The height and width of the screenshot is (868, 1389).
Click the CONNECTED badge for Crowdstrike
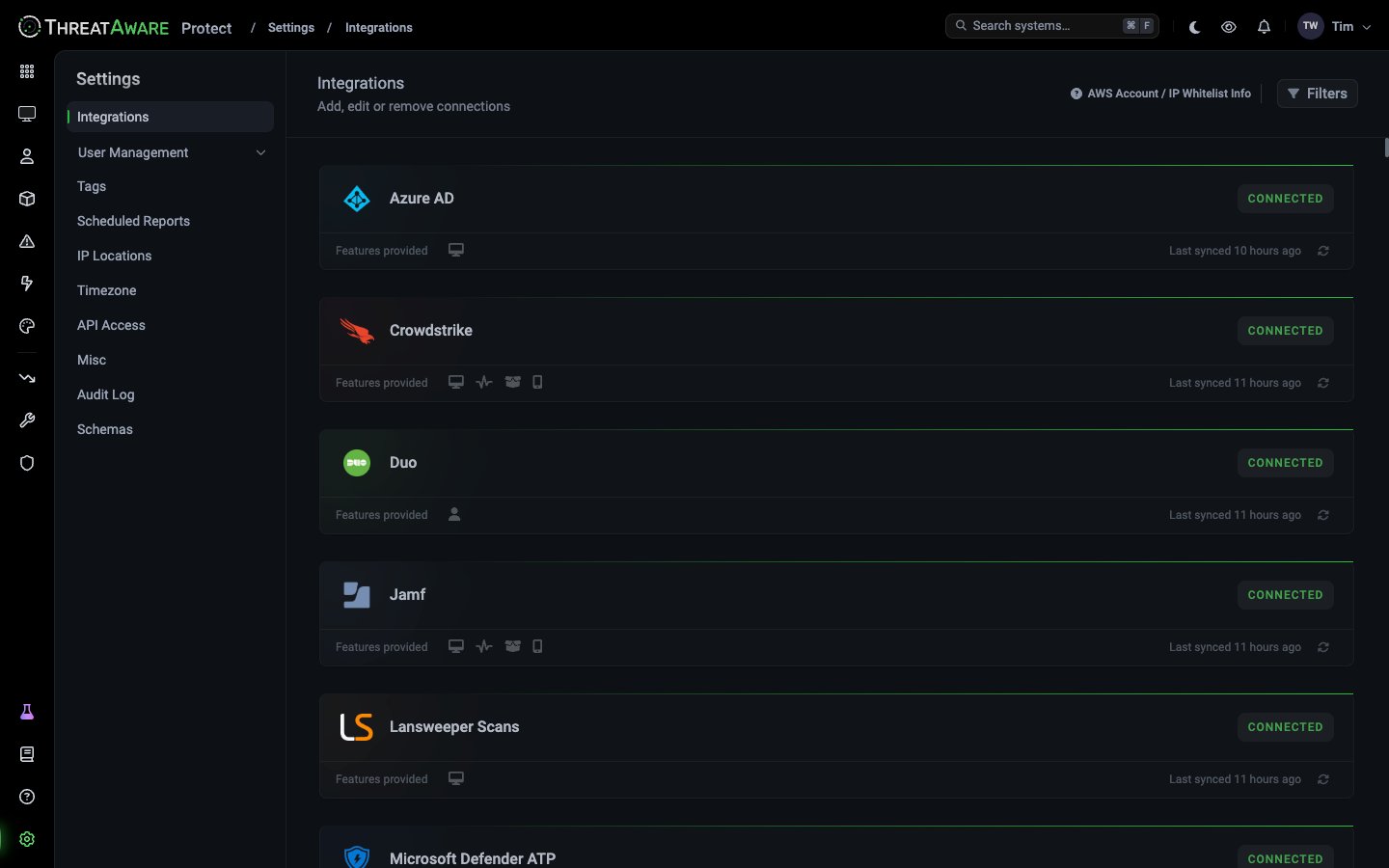coord(1286,331)
